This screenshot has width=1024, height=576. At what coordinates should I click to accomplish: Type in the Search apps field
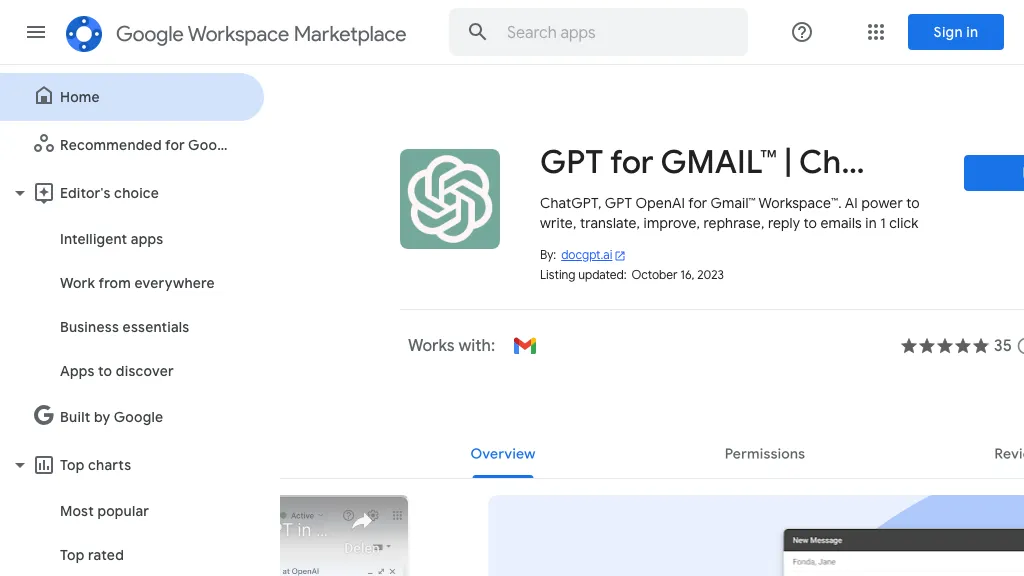tap(620, 32)
